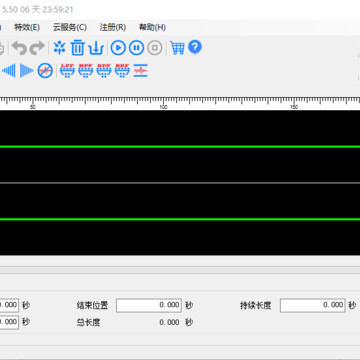Open the 帮助(H) menu

pos(152,27)
